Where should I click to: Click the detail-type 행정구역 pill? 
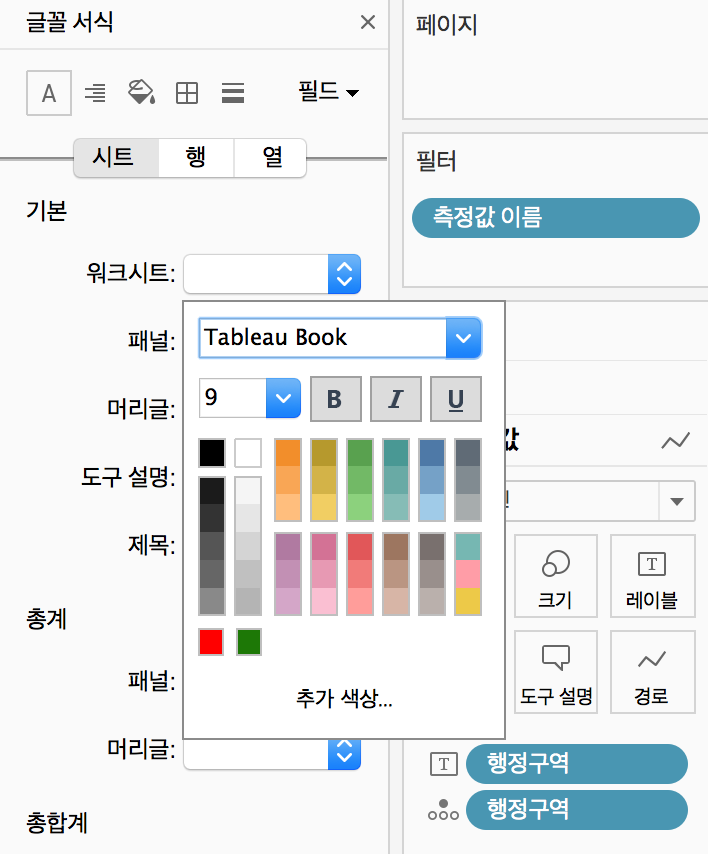[577, 810]
